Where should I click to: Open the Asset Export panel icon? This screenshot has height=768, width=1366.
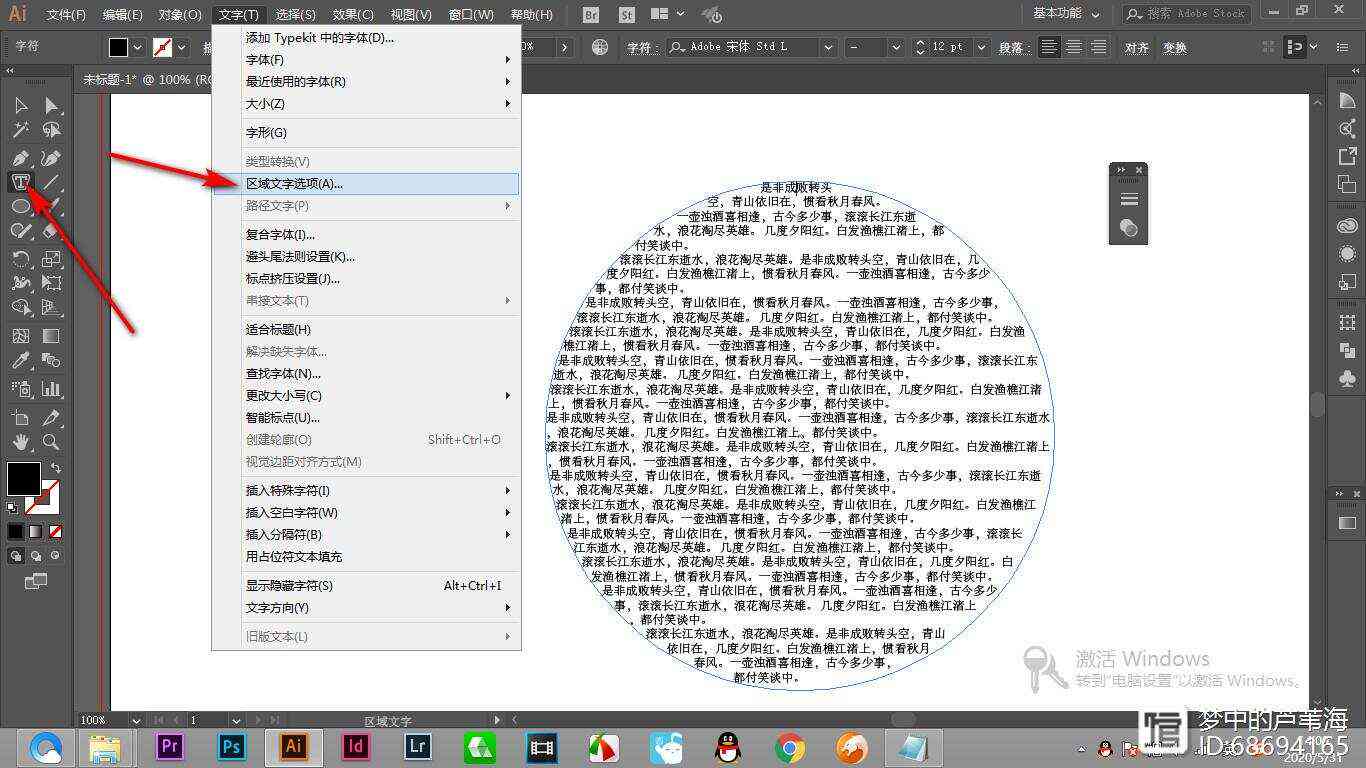[x=1347, y=156]
